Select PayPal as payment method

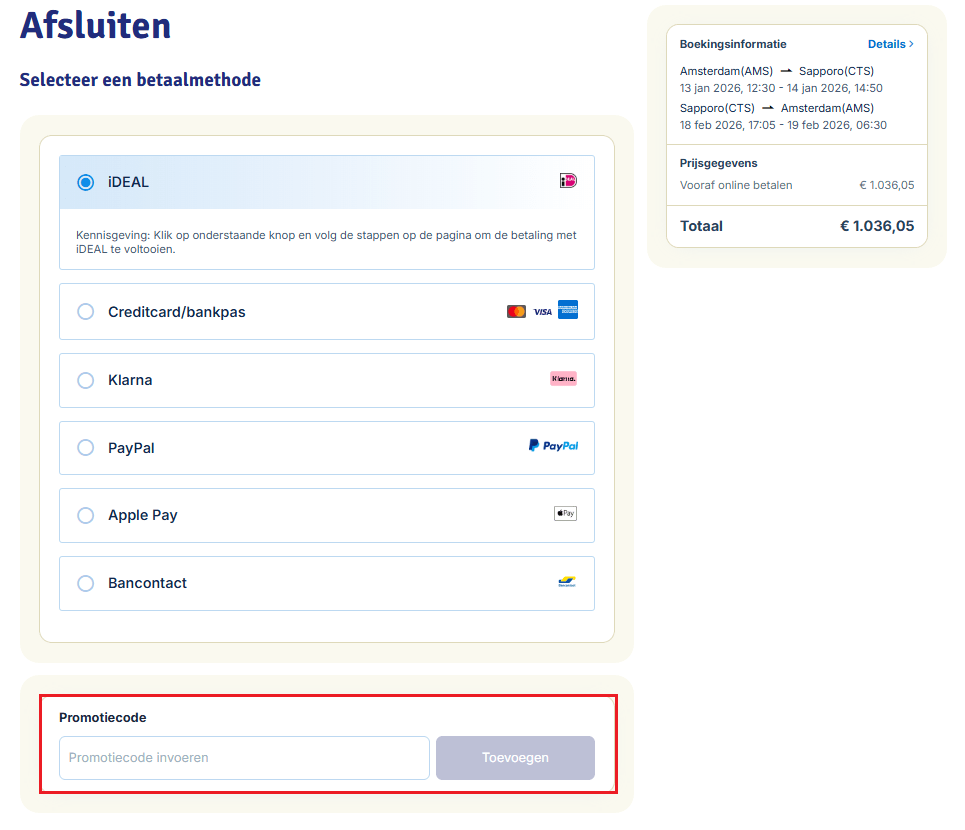point(85,447)
